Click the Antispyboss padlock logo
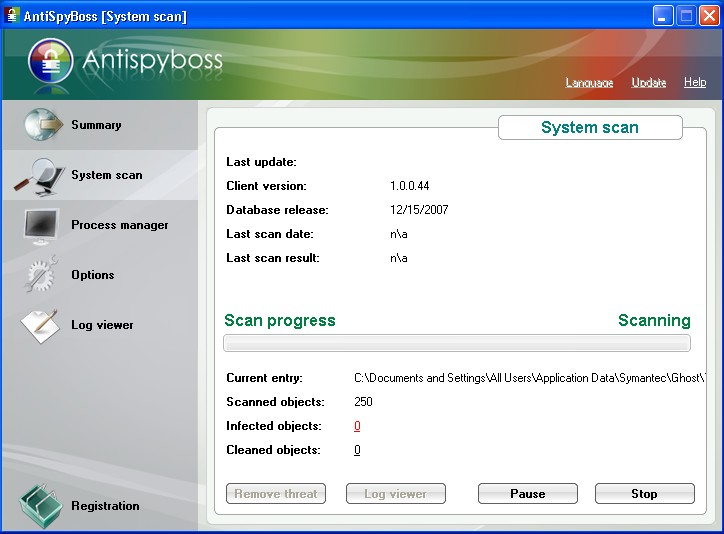 click(51, 62)
